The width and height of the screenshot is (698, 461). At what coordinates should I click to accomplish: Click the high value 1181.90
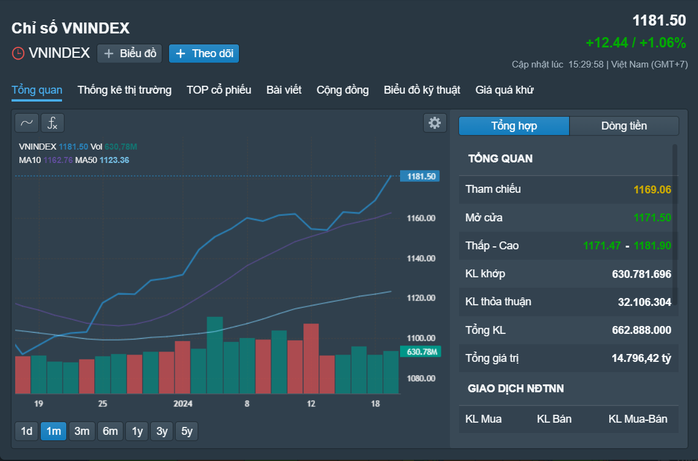click(652, 246)
